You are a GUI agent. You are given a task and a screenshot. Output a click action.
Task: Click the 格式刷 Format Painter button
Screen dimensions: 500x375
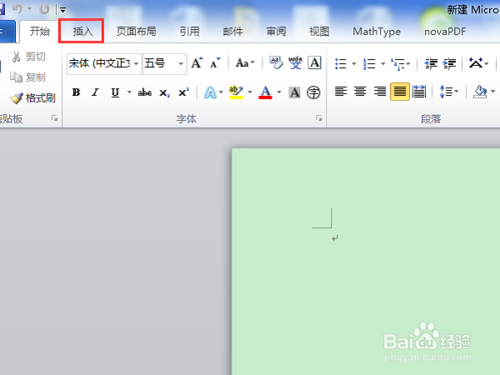[x=33, y=98]
